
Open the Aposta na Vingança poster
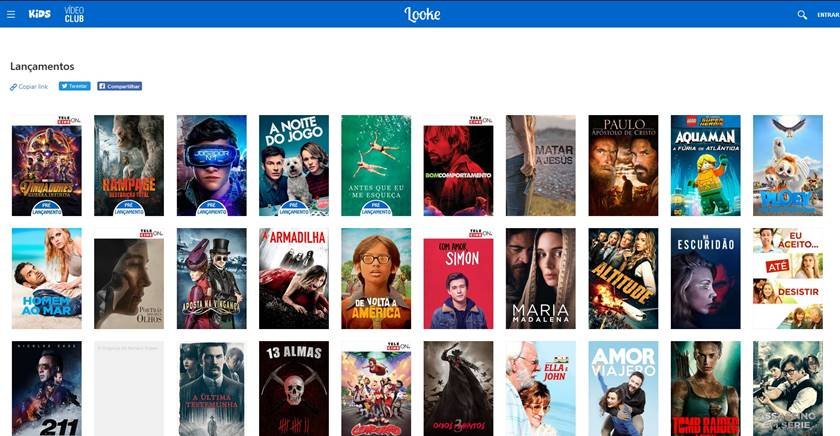coord(212,279)
